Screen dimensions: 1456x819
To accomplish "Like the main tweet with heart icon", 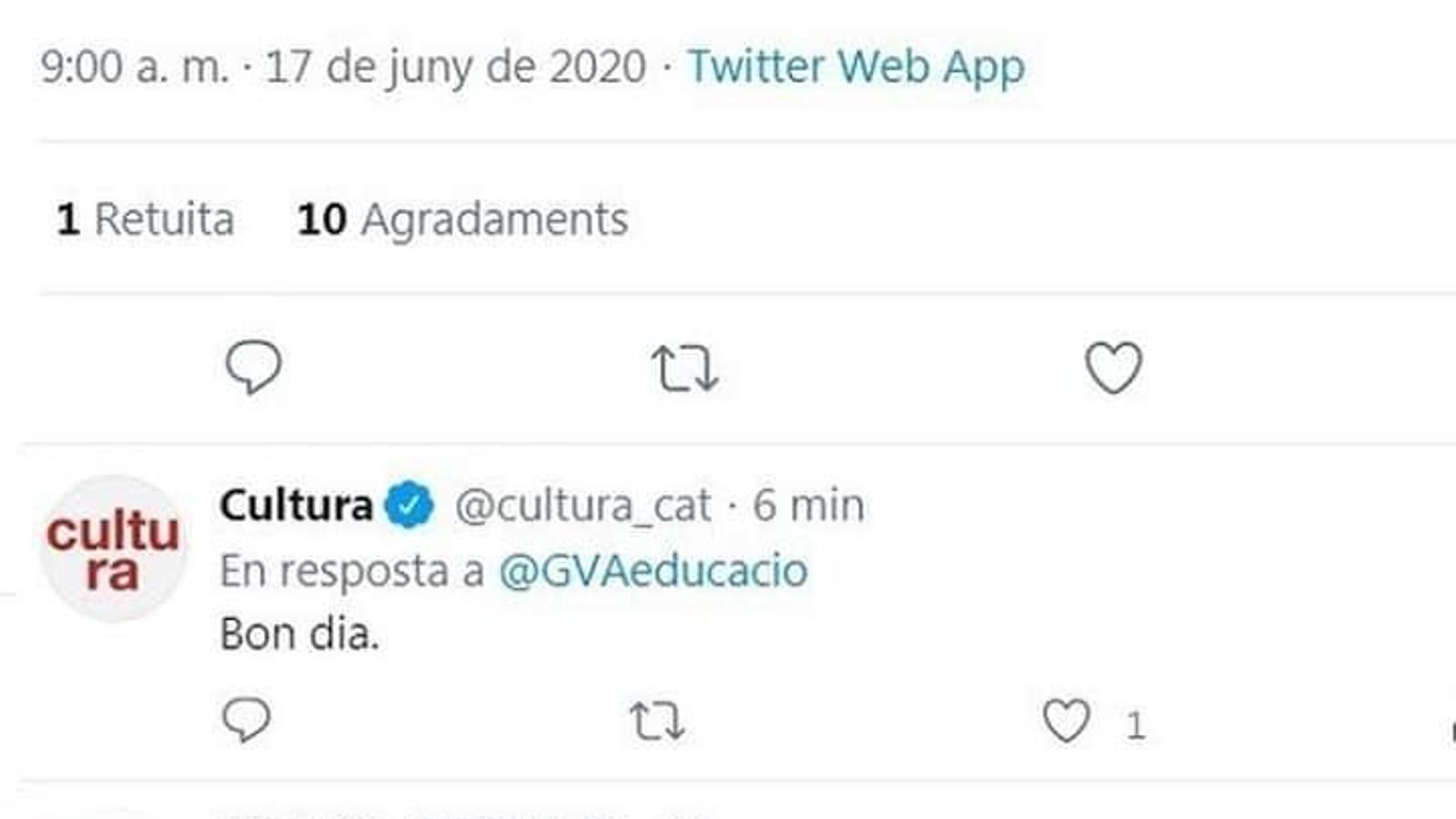I will click(1113, 368).
